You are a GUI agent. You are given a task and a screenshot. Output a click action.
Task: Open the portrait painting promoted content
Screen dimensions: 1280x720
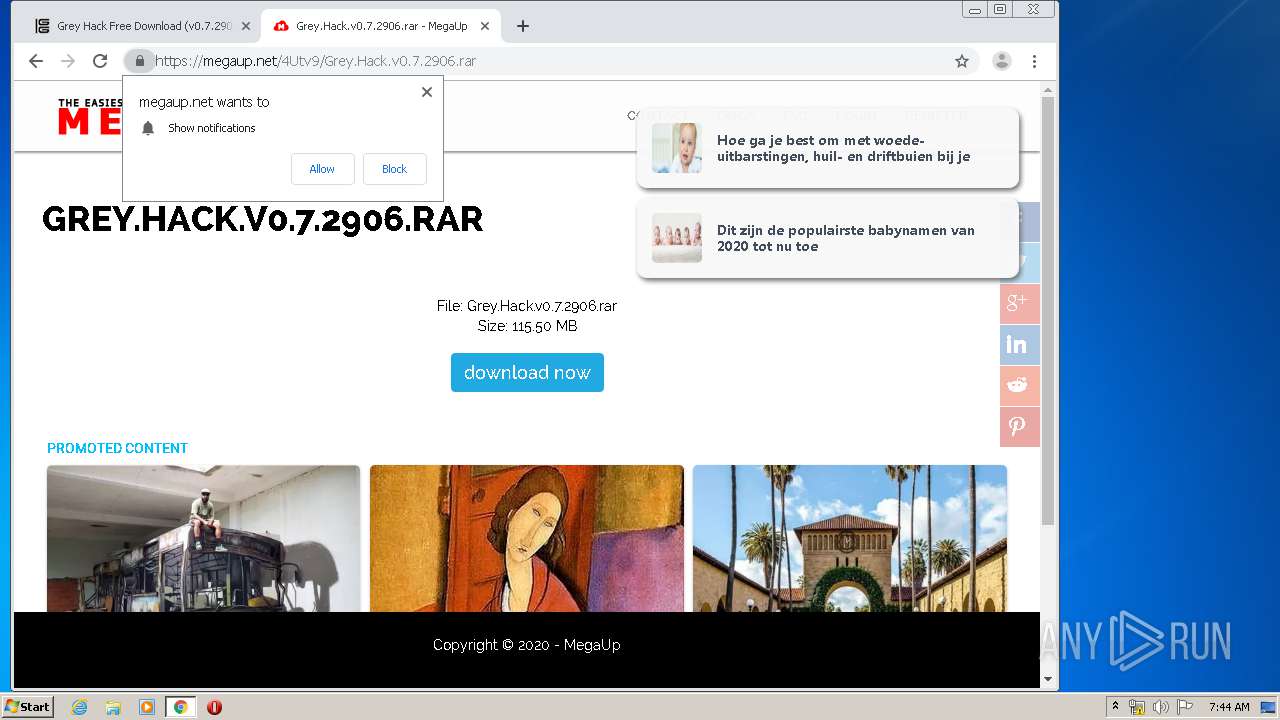pyautogui.click(x=527, y=538)
